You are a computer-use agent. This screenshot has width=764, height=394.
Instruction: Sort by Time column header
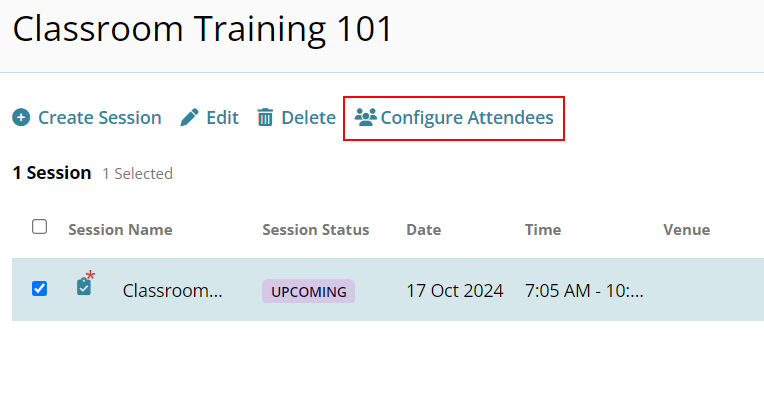coord(543,229)
